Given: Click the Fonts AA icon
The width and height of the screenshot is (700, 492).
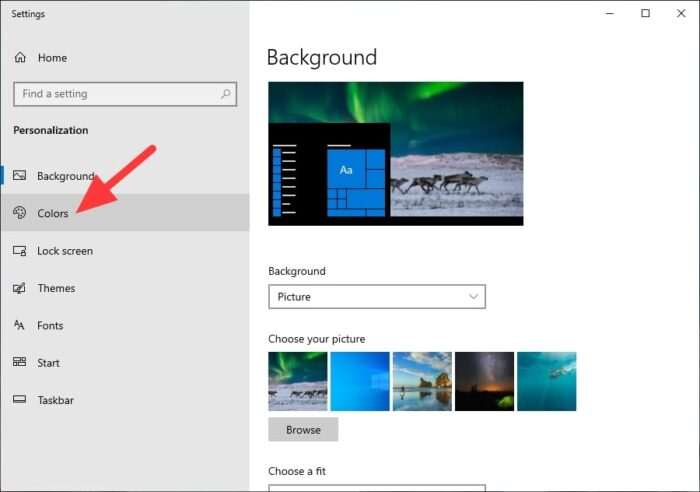Looking at the screenshot, I should click(x=19, y=325).
